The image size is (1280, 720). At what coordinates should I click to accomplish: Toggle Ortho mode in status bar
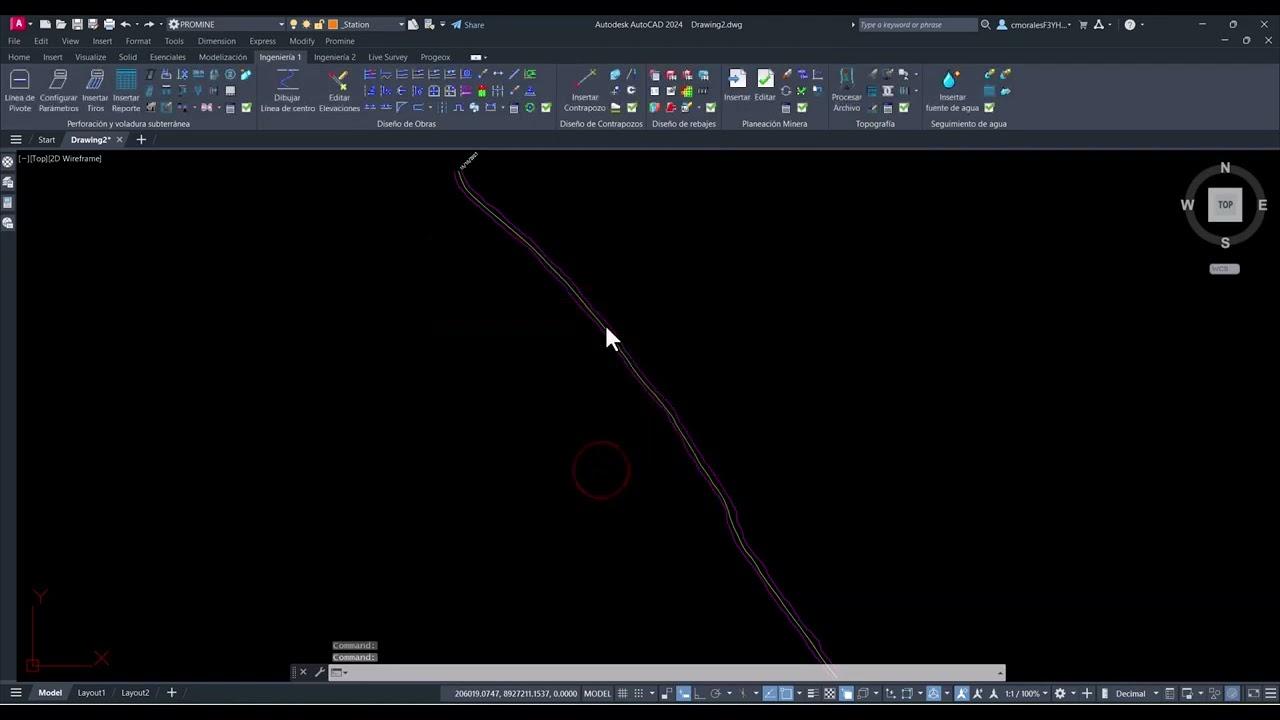(x=699, y=693)
